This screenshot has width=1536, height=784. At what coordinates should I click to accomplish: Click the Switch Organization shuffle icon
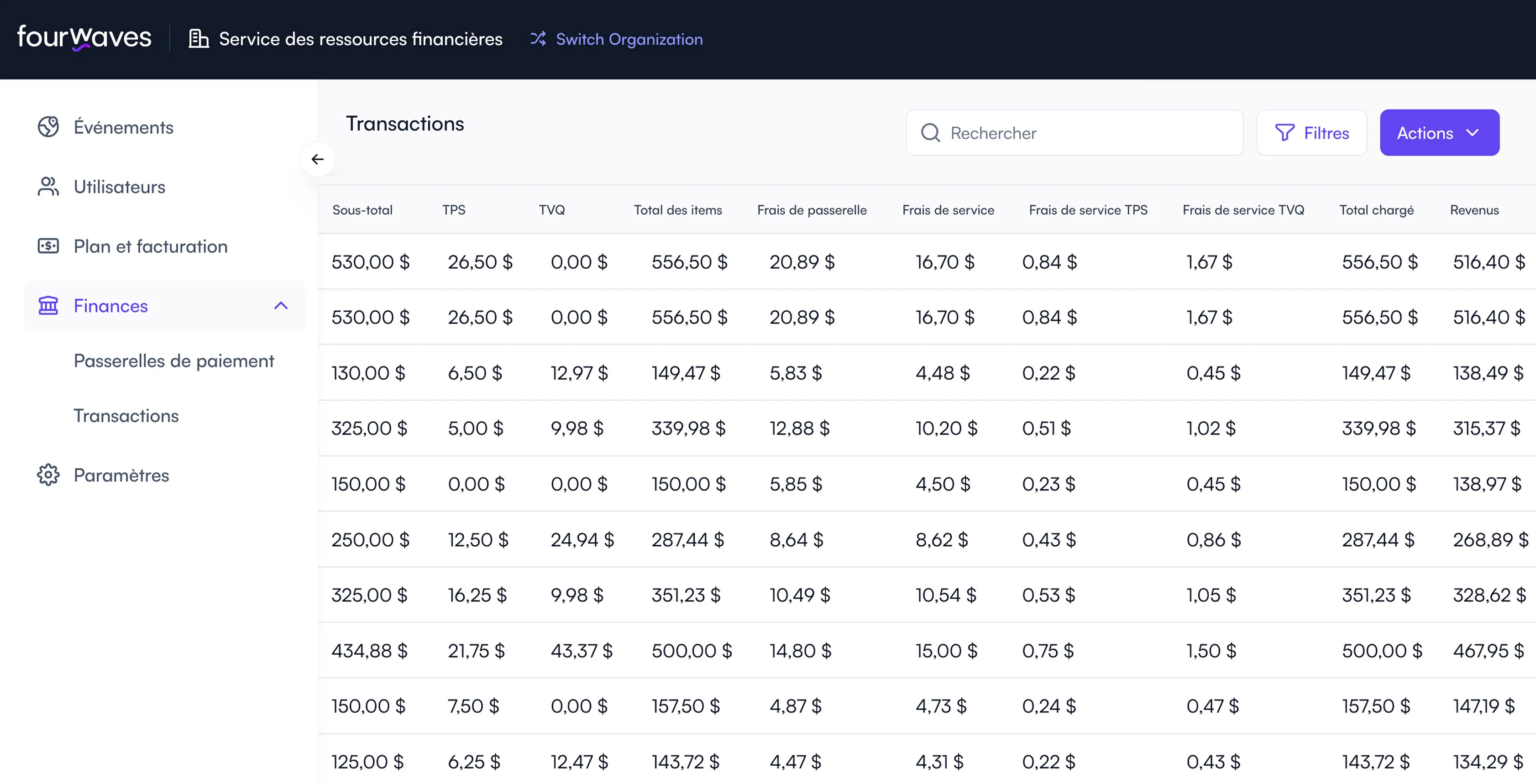[538, 39]
